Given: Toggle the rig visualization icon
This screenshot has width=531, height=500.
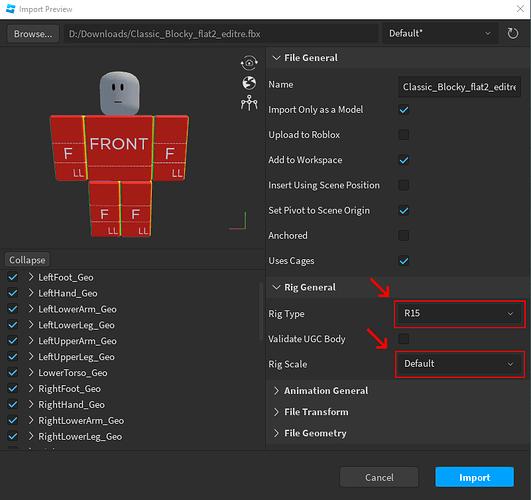Looking at the screenshot, I should [249, 103].
